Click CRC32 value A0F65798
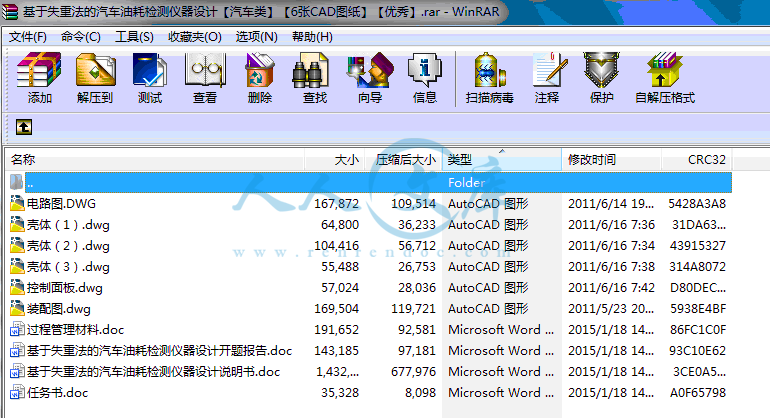 point(698,393)
